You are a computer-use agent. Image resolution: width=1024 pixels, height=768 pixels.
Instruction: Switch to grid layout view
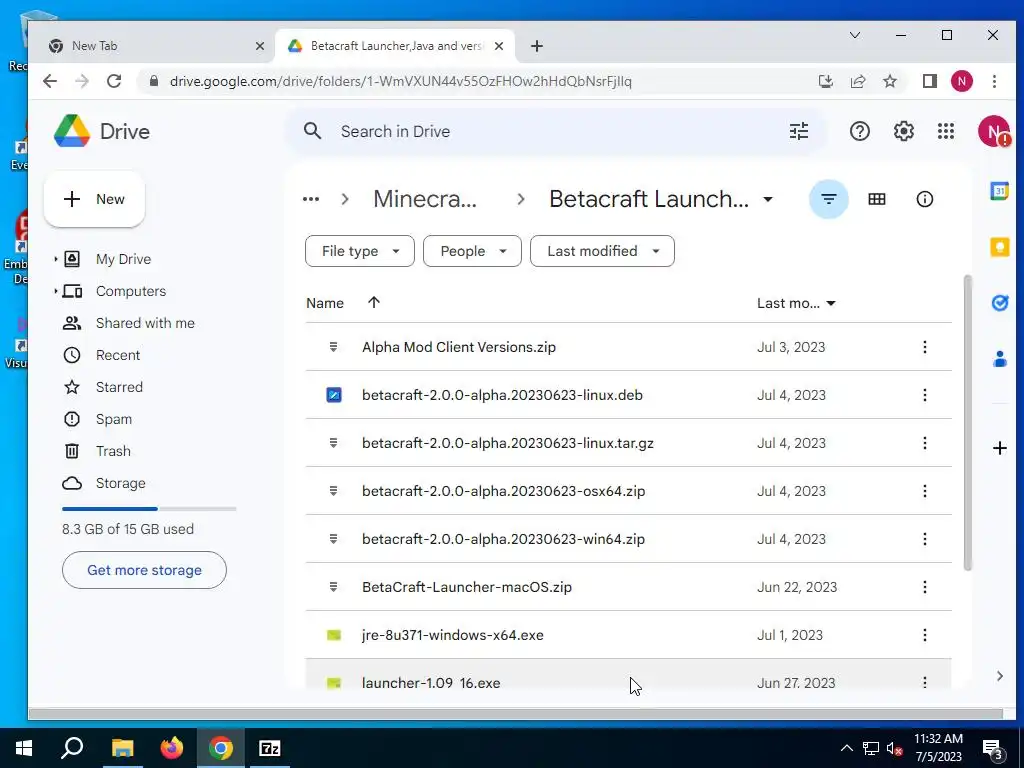876,199
